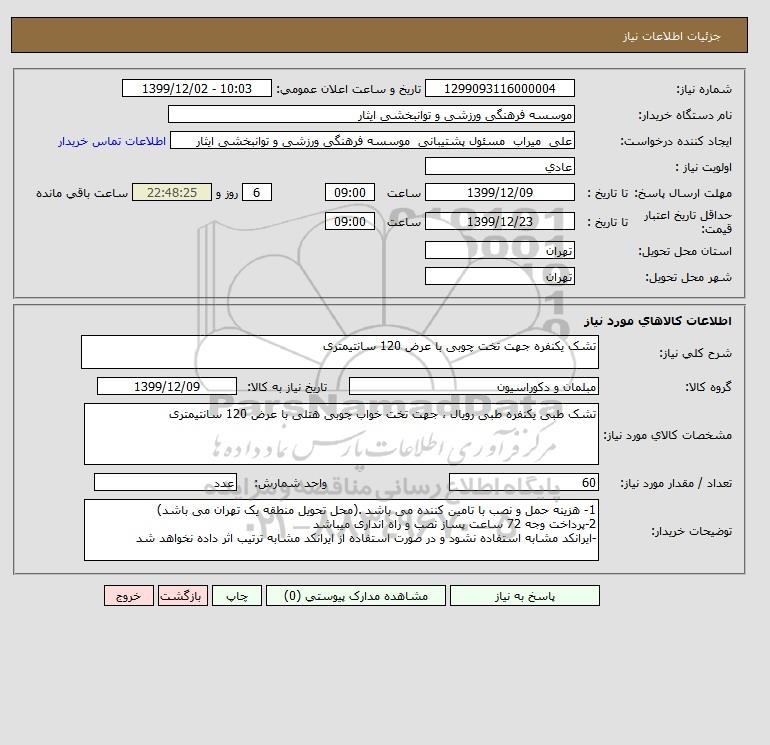This screenshot has width=770, height=745.
Task: Click delivery province field تهران
Action: click(499, 250)
